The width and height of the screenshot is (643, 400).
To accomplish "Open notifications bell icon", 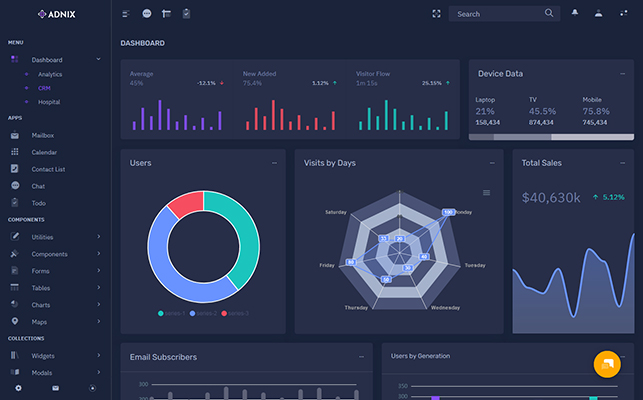I will pos(575,13).
